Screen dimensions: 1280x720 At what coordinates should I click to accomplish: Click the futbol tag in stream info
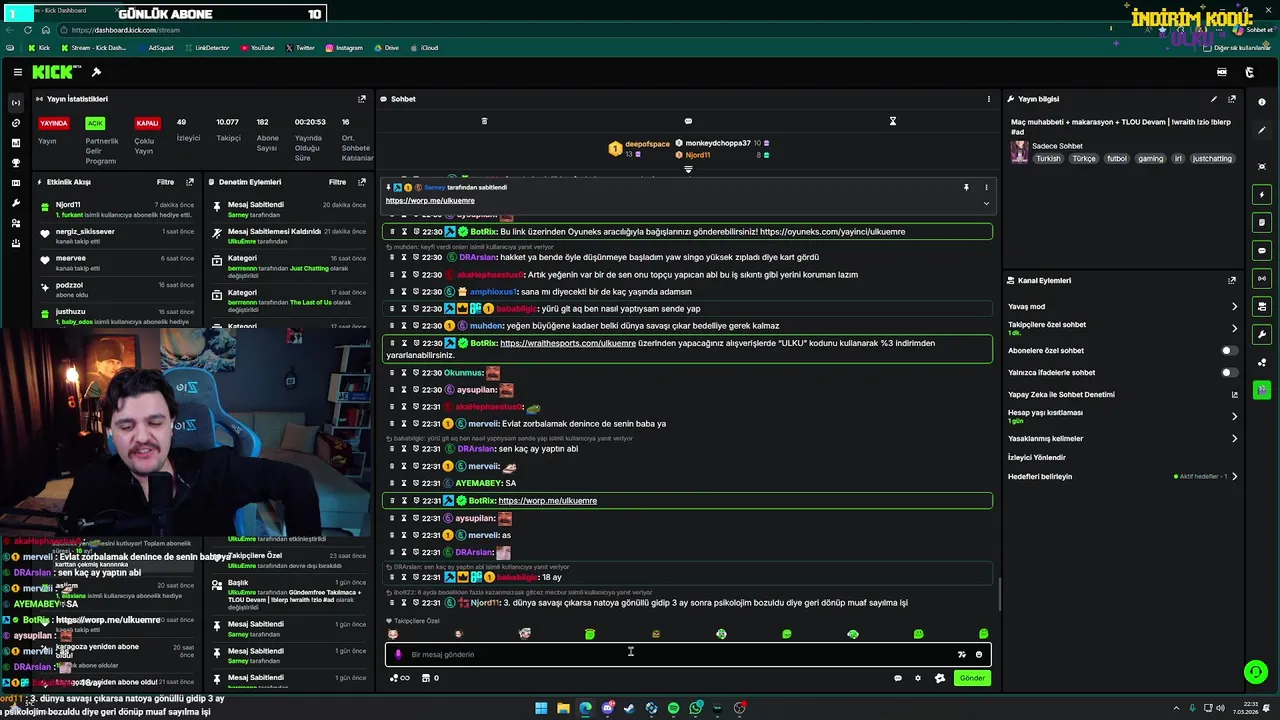point(1117,159)
